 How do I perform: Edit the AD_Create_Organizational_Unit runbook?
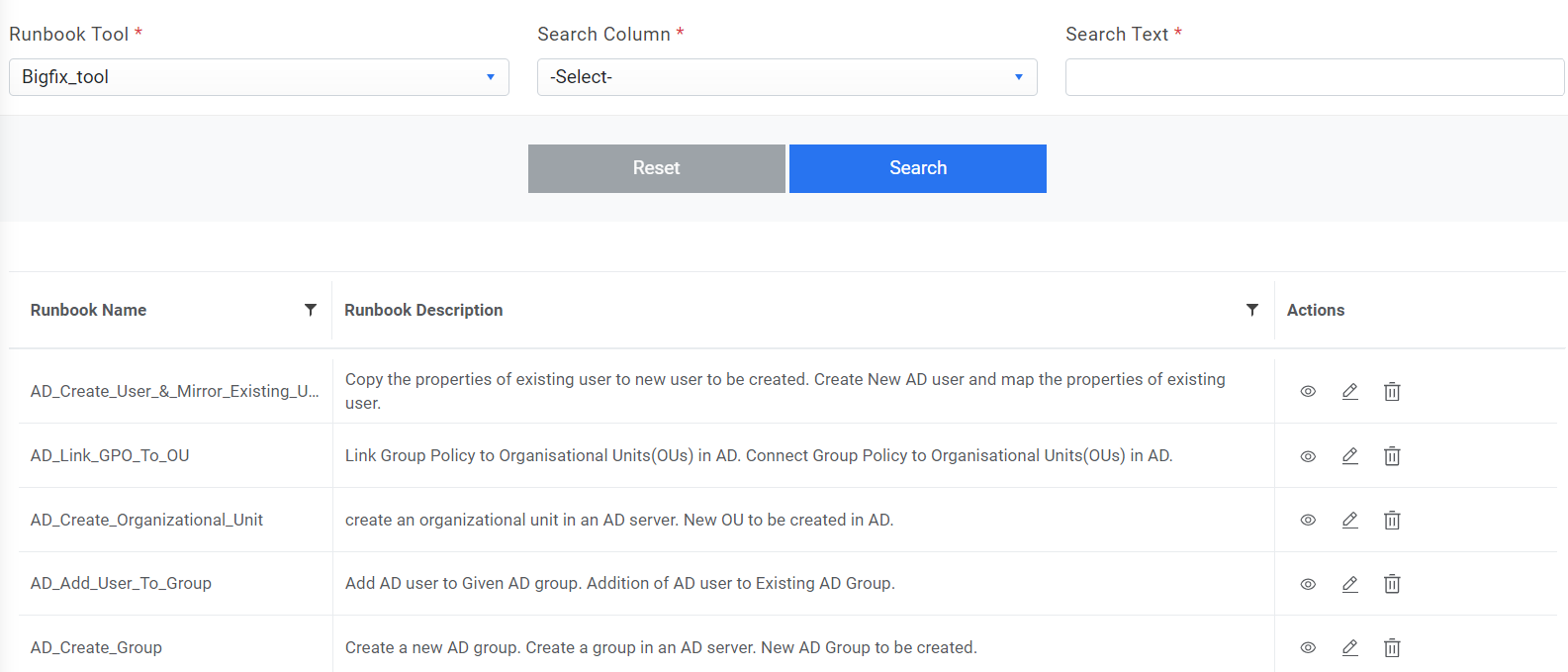[x=1349, y=521]
